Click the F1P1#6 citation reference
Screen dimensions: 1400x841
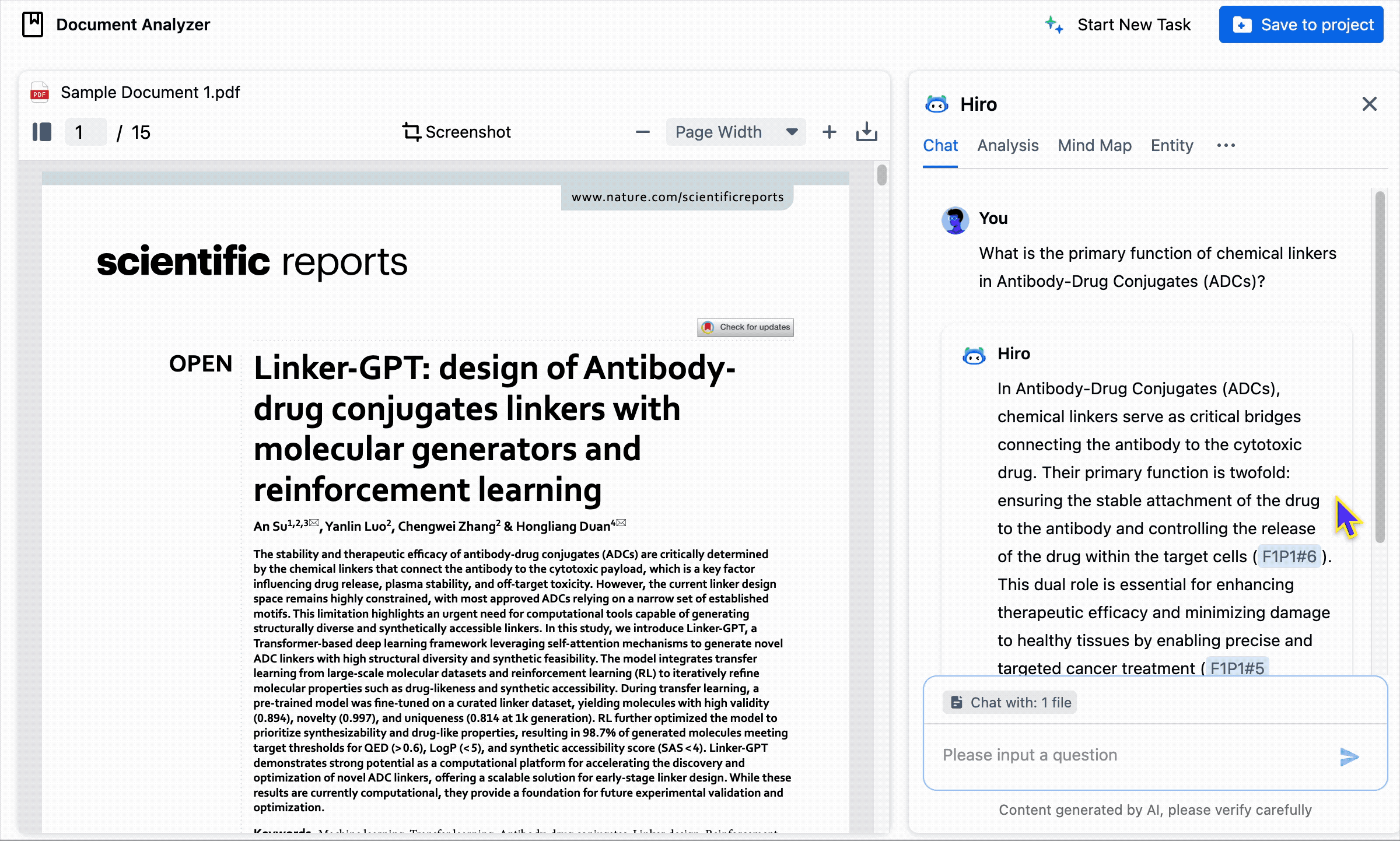click(x=1289, y=556)
